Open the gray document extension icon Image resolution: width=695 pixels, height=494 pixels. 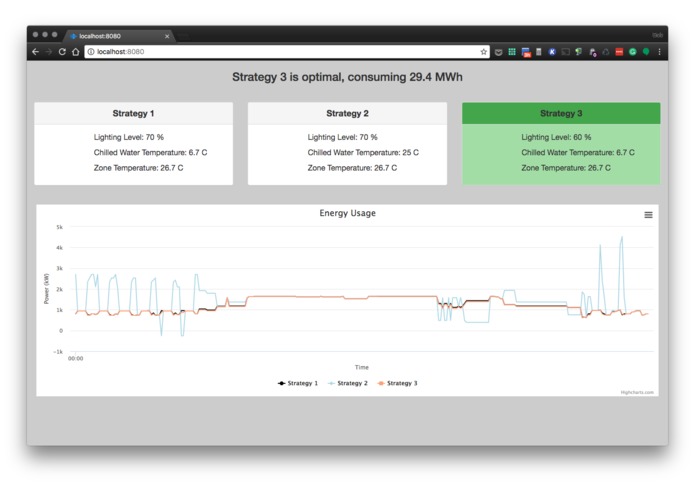point(539,52)
